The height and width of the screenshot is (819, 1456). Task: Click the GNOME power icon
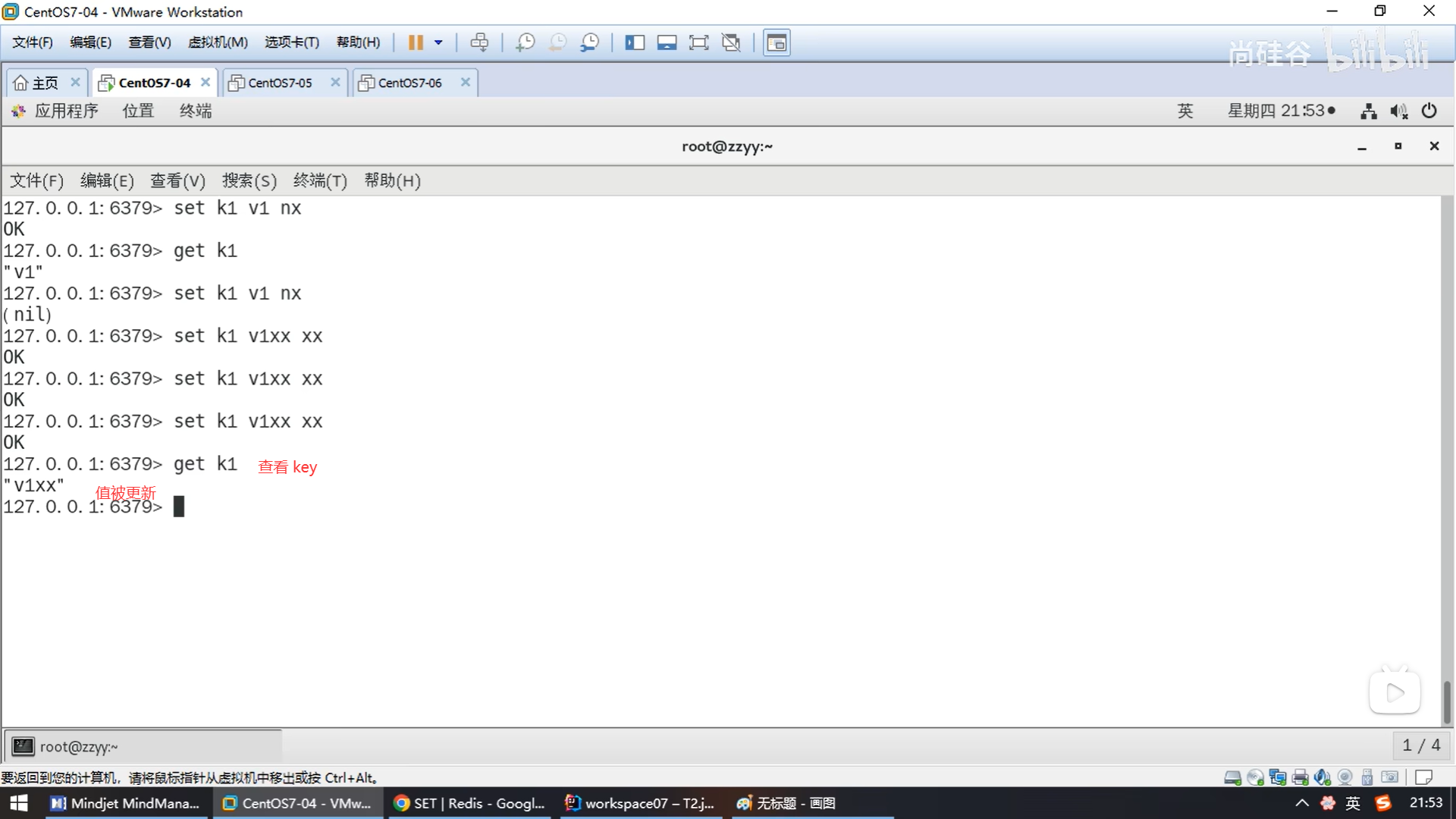(1429, 111)
